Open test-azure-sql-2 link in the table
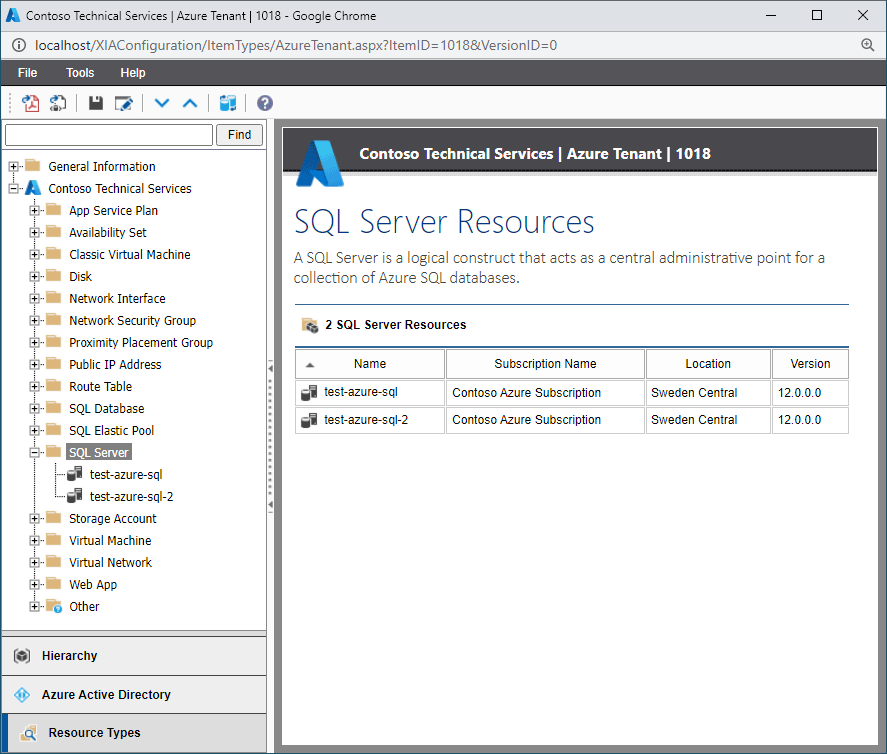The image size is (887, 754). (366, 420)
